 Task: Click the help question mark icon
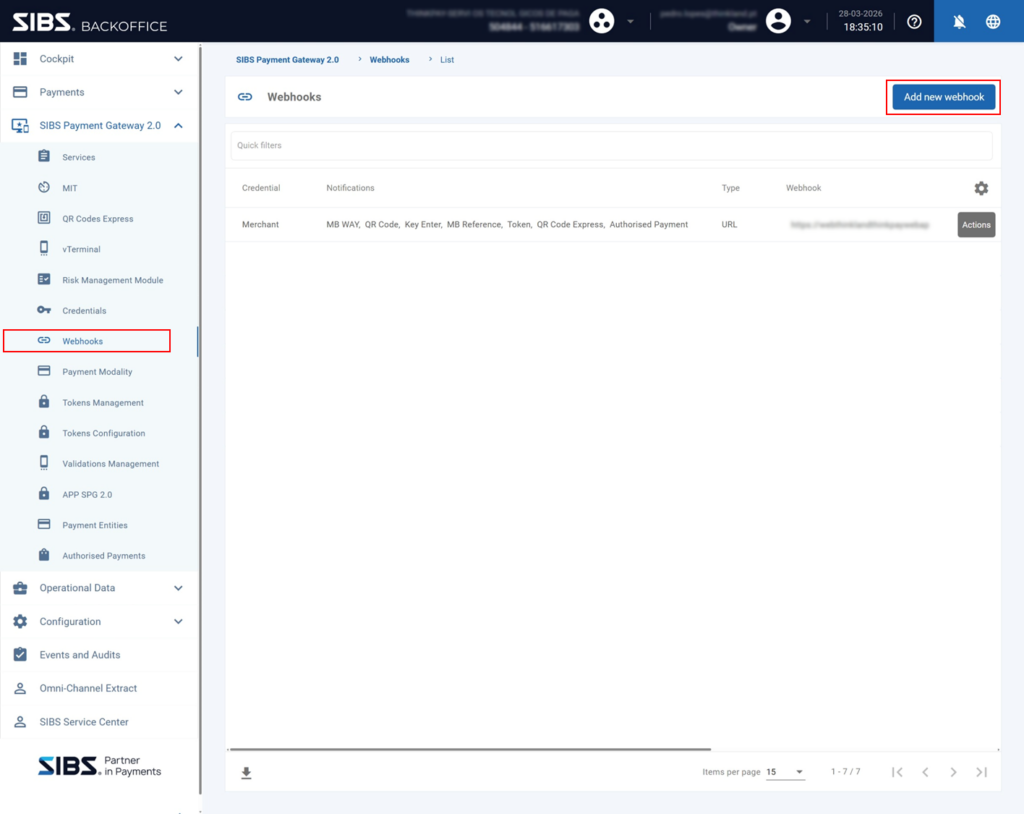(914, 21)
